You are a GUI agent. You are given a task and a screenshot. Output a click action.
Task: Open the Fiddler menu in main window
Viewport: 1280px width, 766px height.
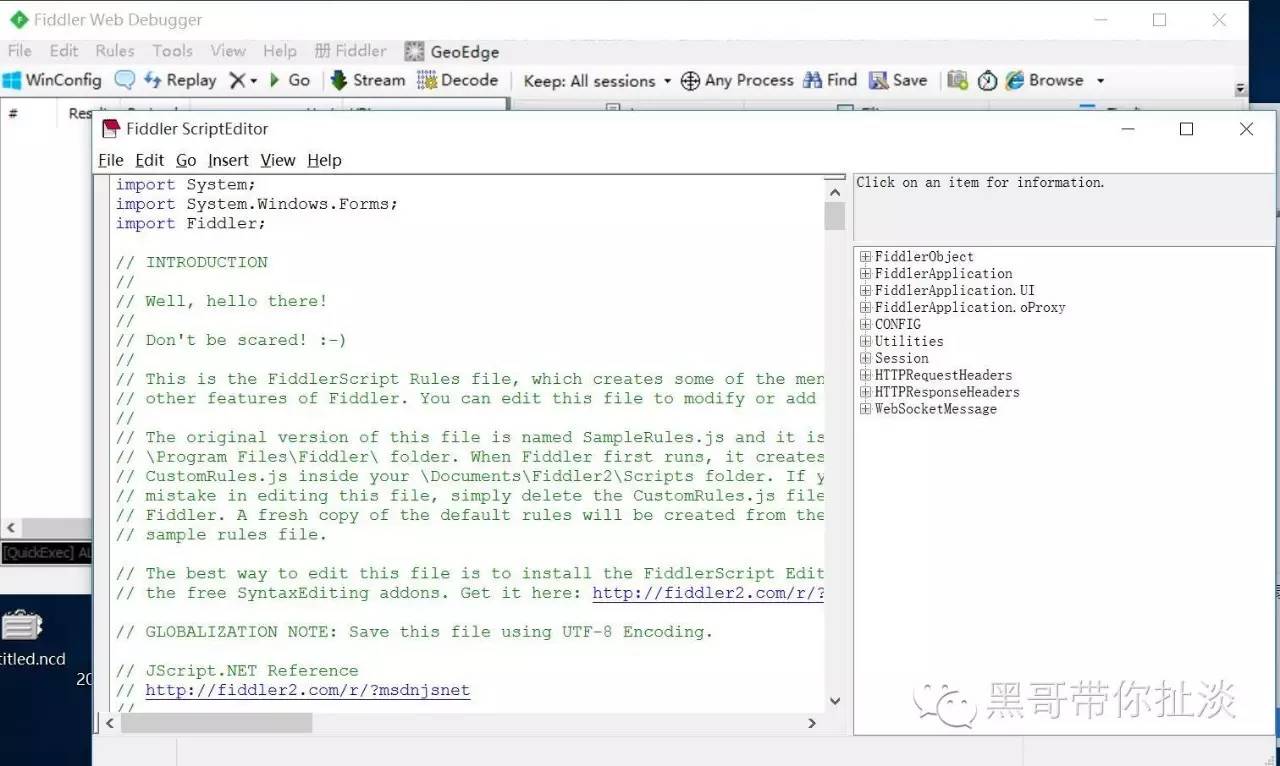tap(351, 51)
